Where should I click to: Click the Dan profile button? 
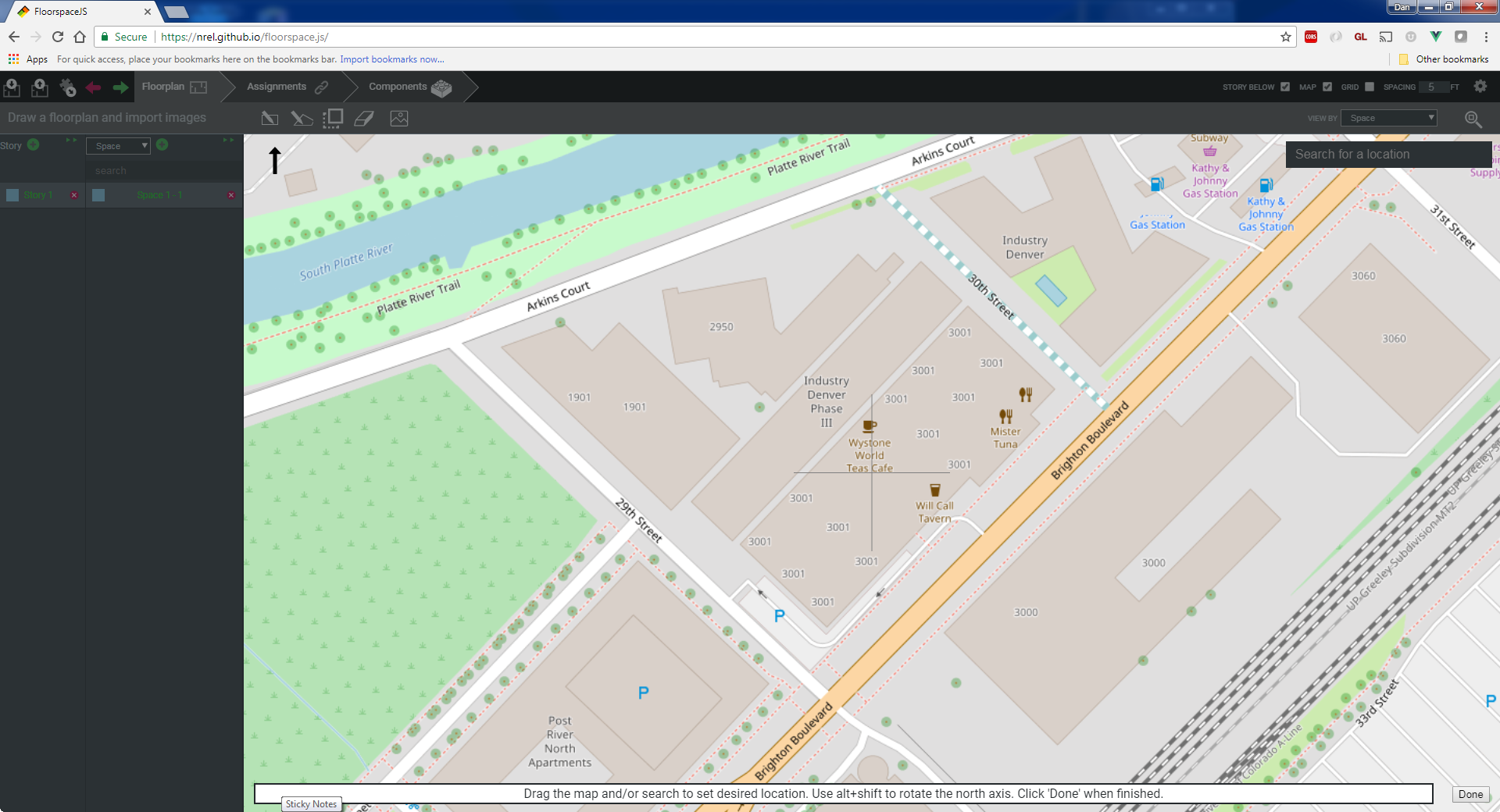tap(1402, 7)
